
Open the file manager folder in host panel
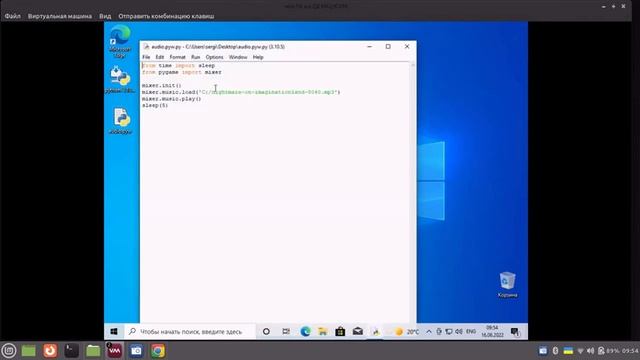coord(93,351)
